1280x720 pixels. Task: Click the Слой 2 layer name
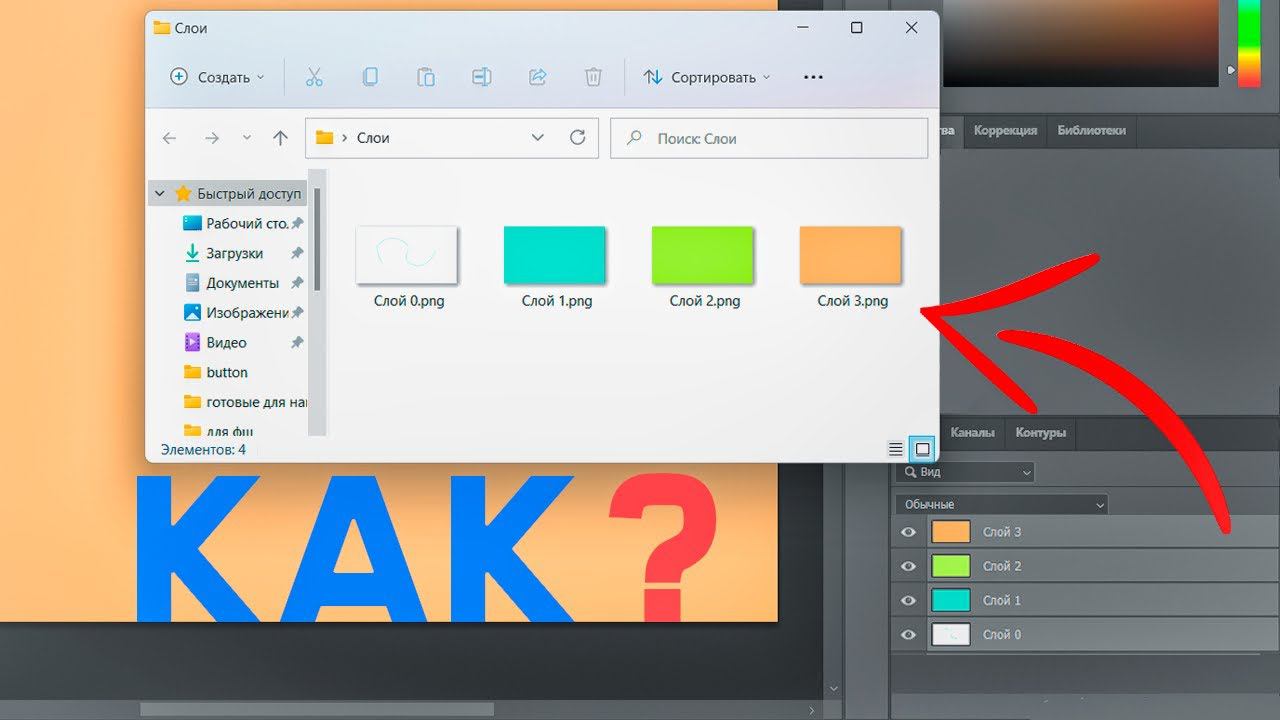point(1002,566)
